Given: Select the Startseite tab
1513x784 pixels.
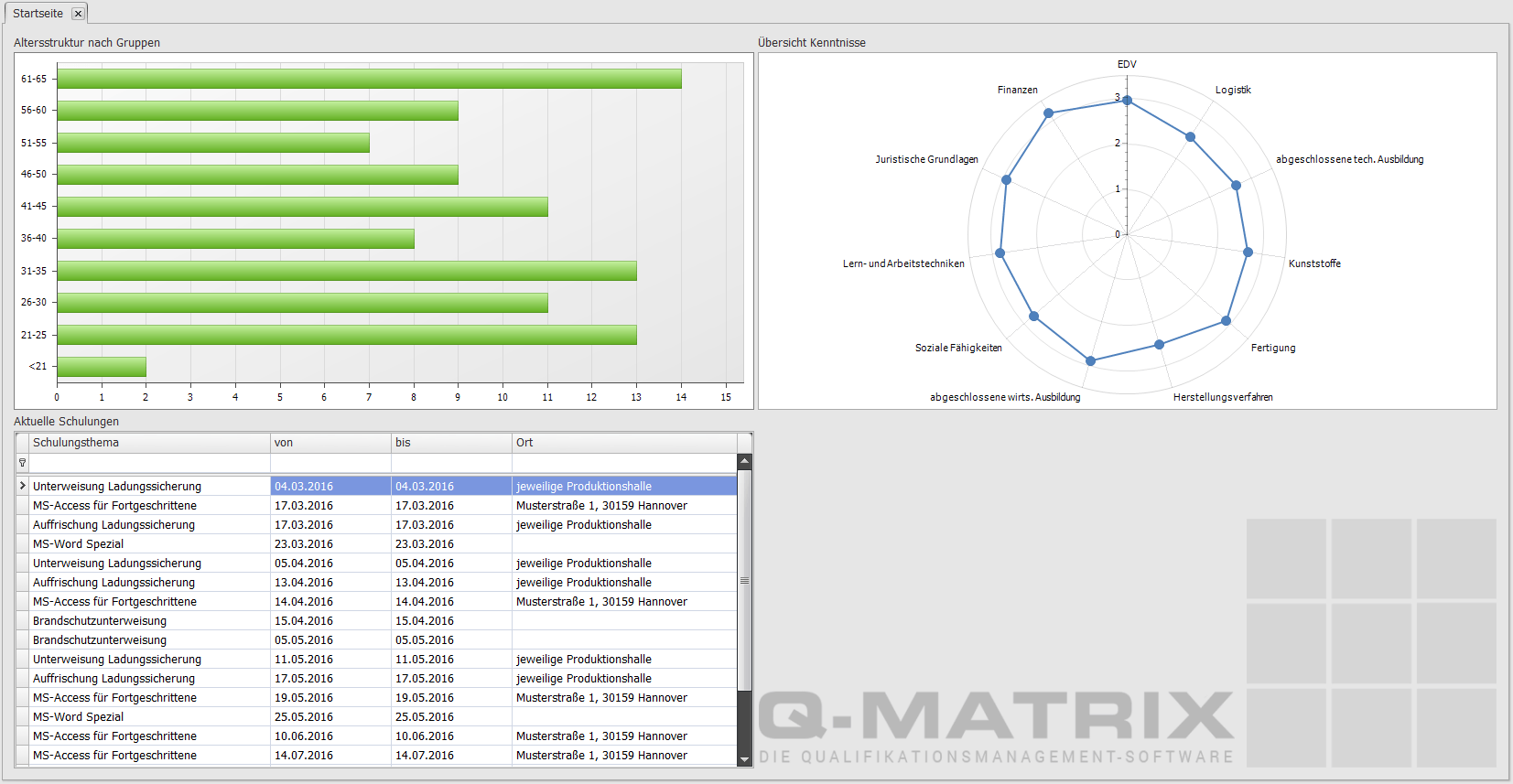Looking at the screenshot, I should (38, 14).
